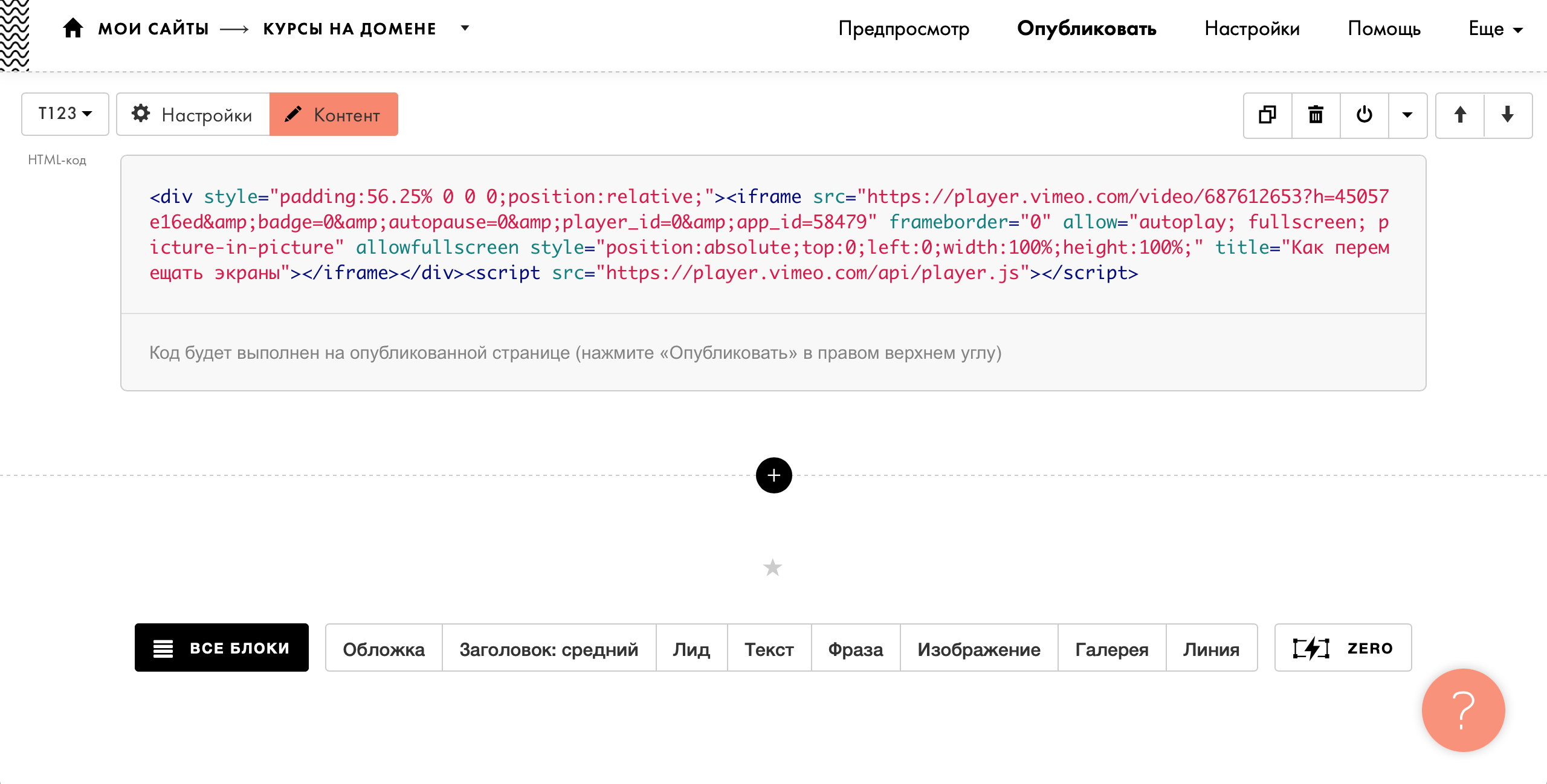Click Опубликовать to publish the page
The image size is (1547, 784).
[x=1086, y=28]
